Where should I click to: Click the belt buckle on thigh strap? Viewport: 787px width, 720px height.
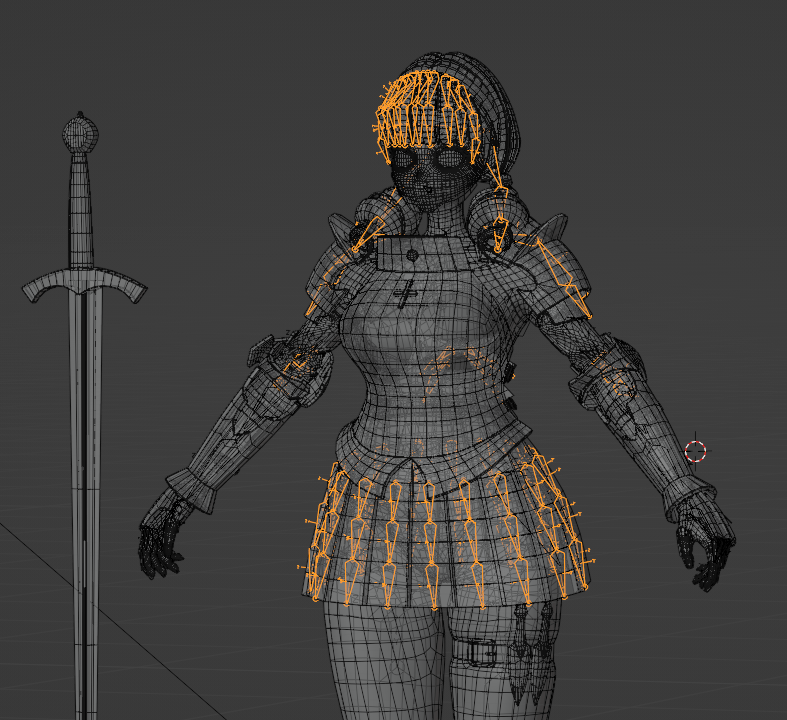point(483,652)
